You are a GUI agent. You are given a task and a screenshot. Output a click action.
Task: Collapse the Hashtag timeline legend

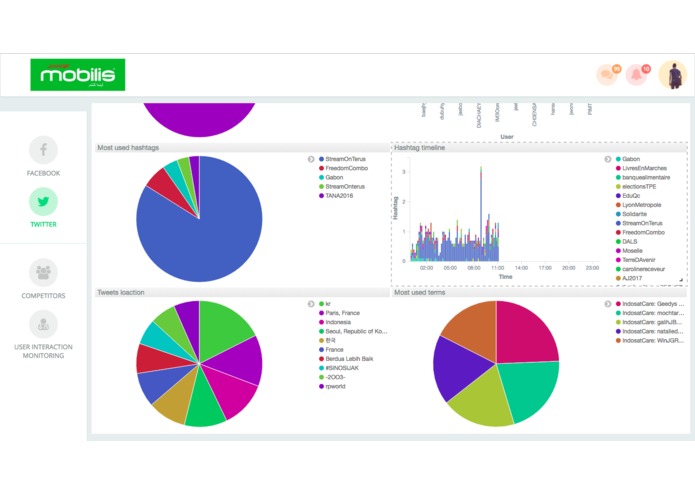[608, 159]
